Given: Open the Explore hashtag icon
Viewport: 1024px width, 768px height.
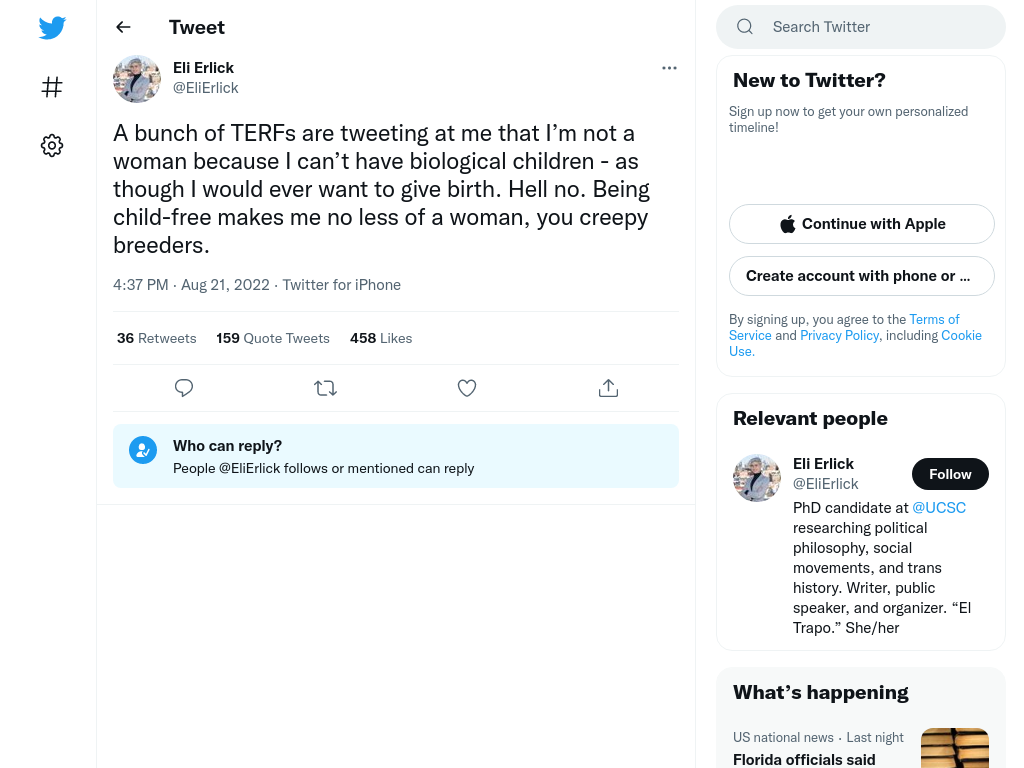Looking at the screenshot, I should [x=52, y=87].
